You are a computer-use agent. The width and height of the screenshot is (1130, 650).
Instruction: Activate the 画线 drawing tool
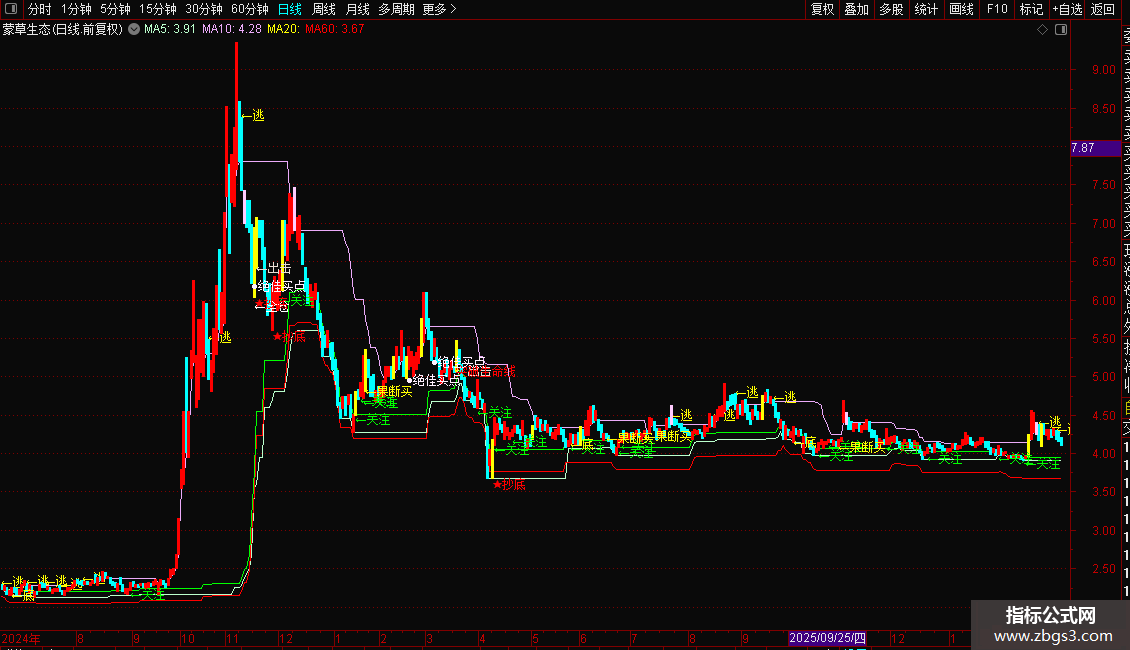coord(961,9)
